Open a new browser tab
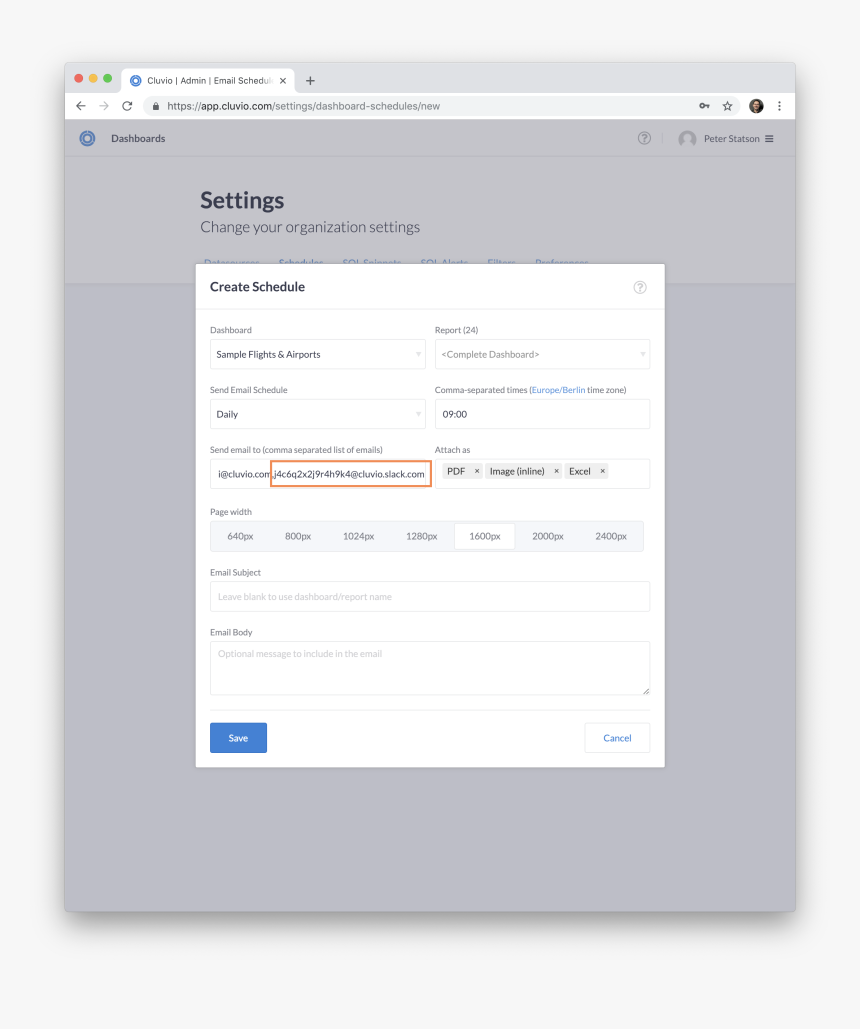Image resolution: width=860 pixels, height=1029 pixels. pos(310,81)
